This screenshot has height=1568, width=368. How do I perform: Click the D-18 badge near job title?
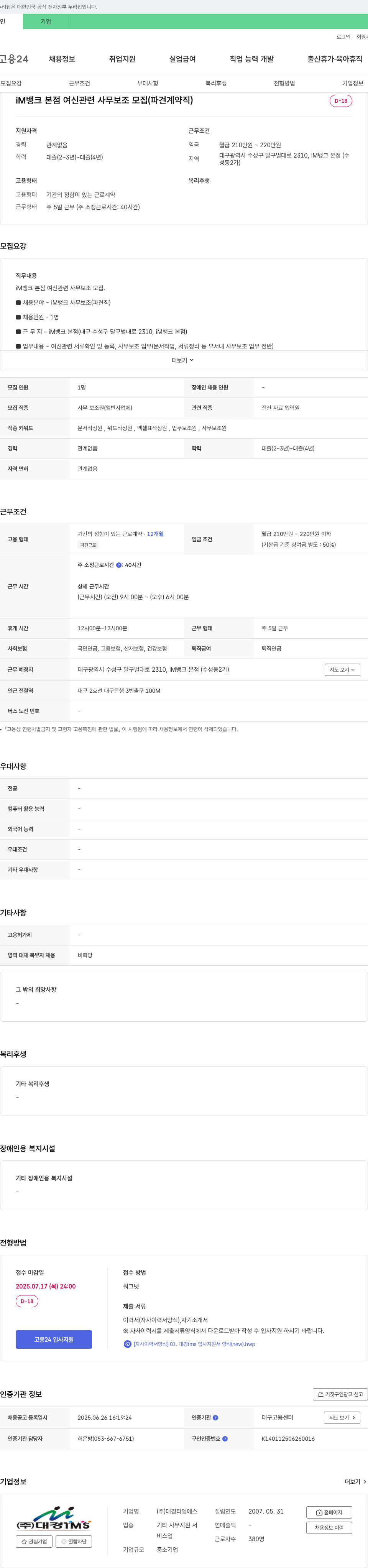341,101
